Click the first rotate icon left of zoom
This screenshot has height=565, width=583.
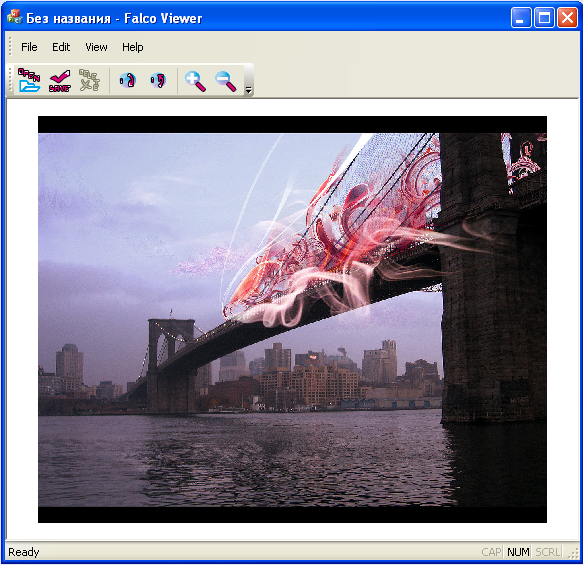(x=128, y=80)
